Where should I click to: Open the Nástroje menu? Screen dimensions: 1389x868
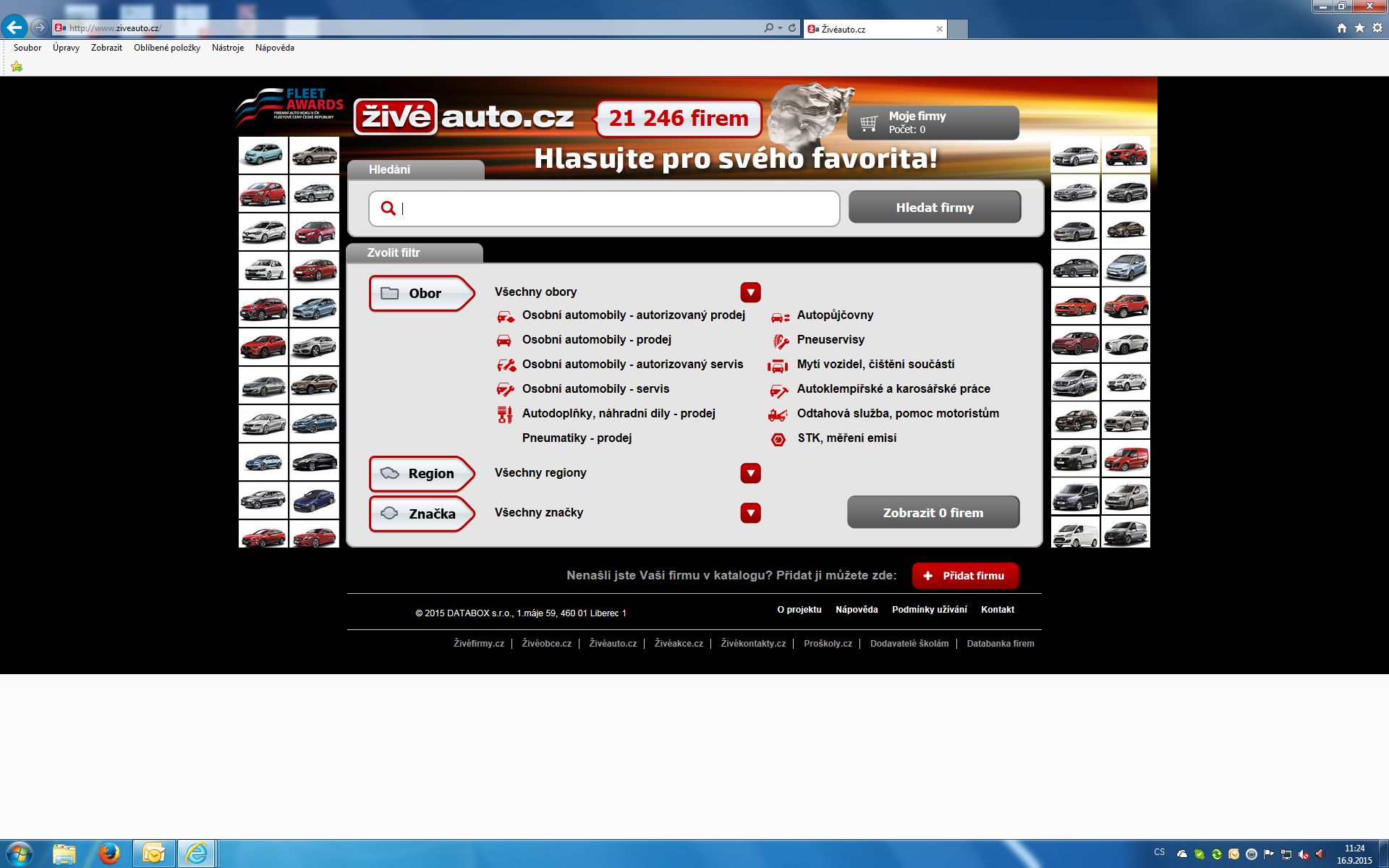(228, 48)
